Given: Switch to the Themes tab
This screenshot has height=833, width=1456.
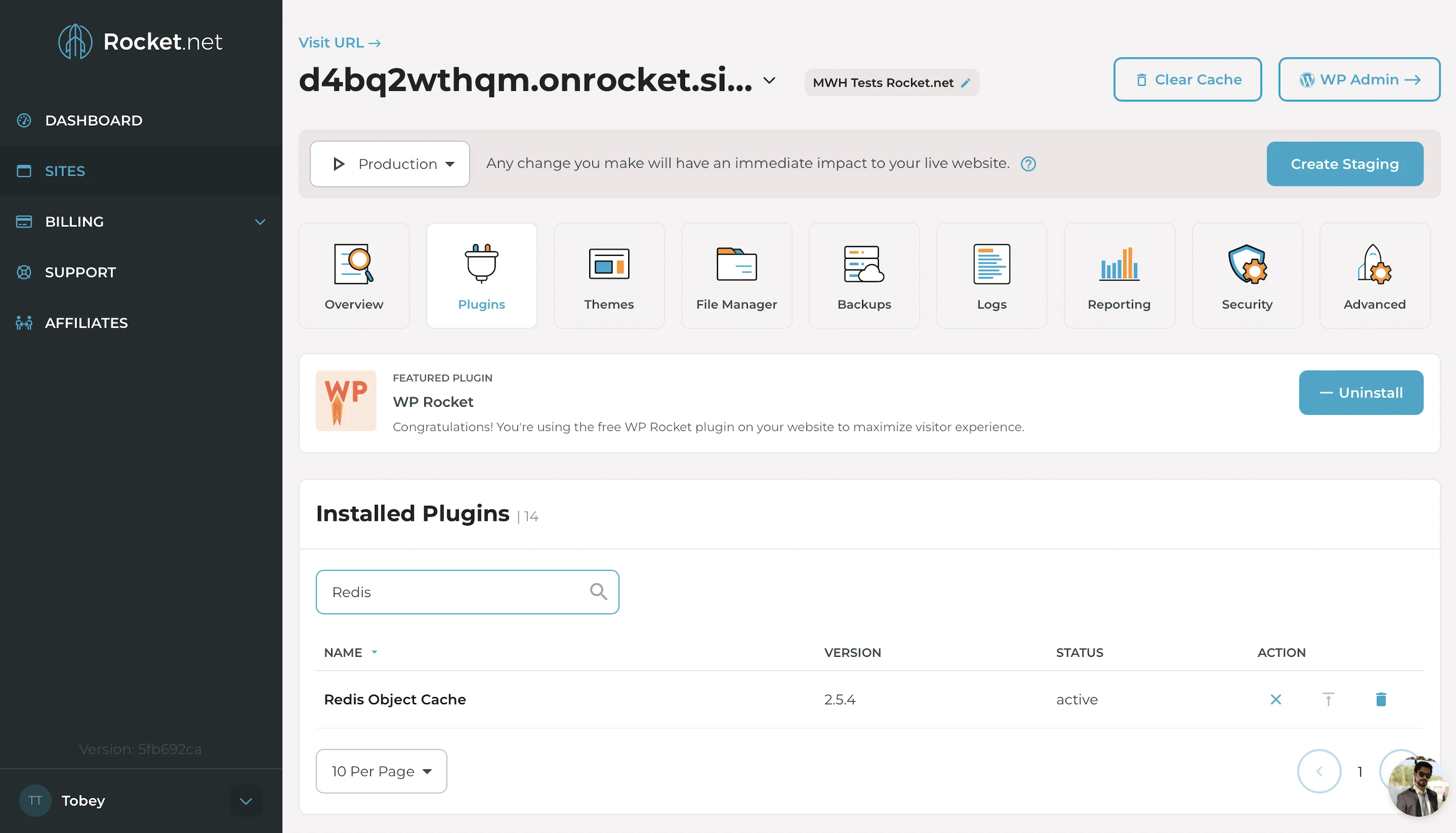Looking at the screenshot, I should [609, 276].
